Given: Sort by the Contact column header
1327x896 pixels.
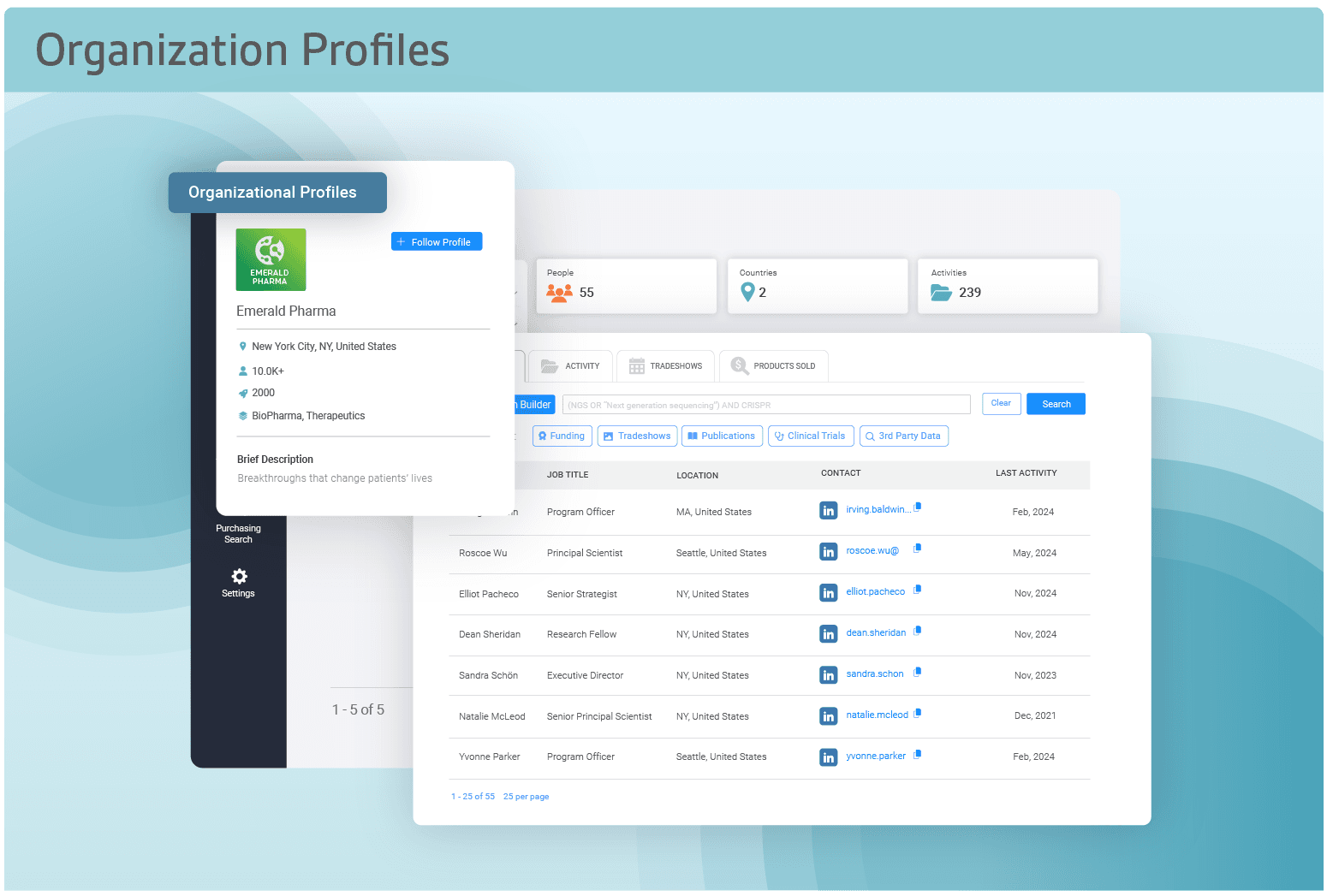Looking at the screenshot, I should pos(841,473).
